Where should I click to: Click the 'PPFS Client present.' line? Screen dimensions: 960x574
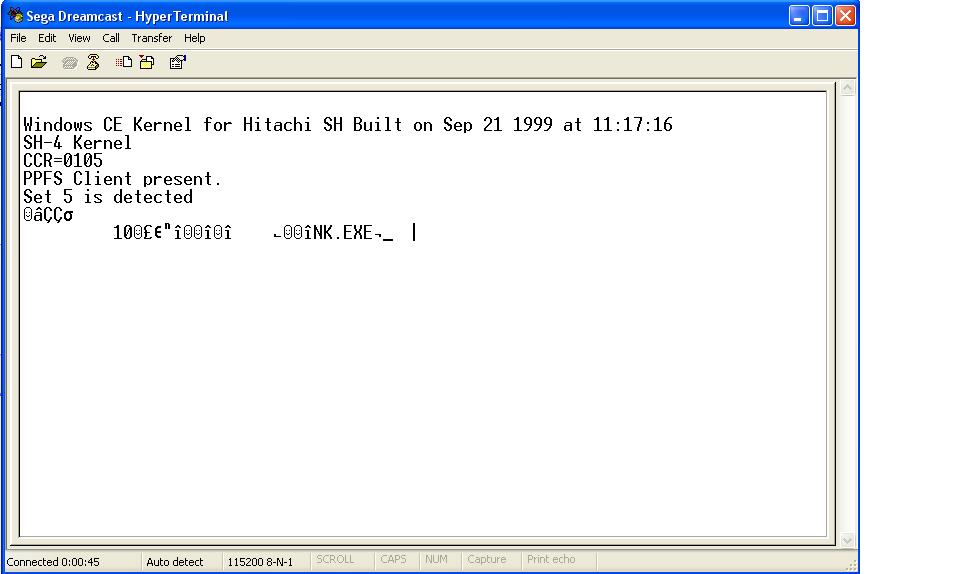pyautogui.click(x=122, y=179)
